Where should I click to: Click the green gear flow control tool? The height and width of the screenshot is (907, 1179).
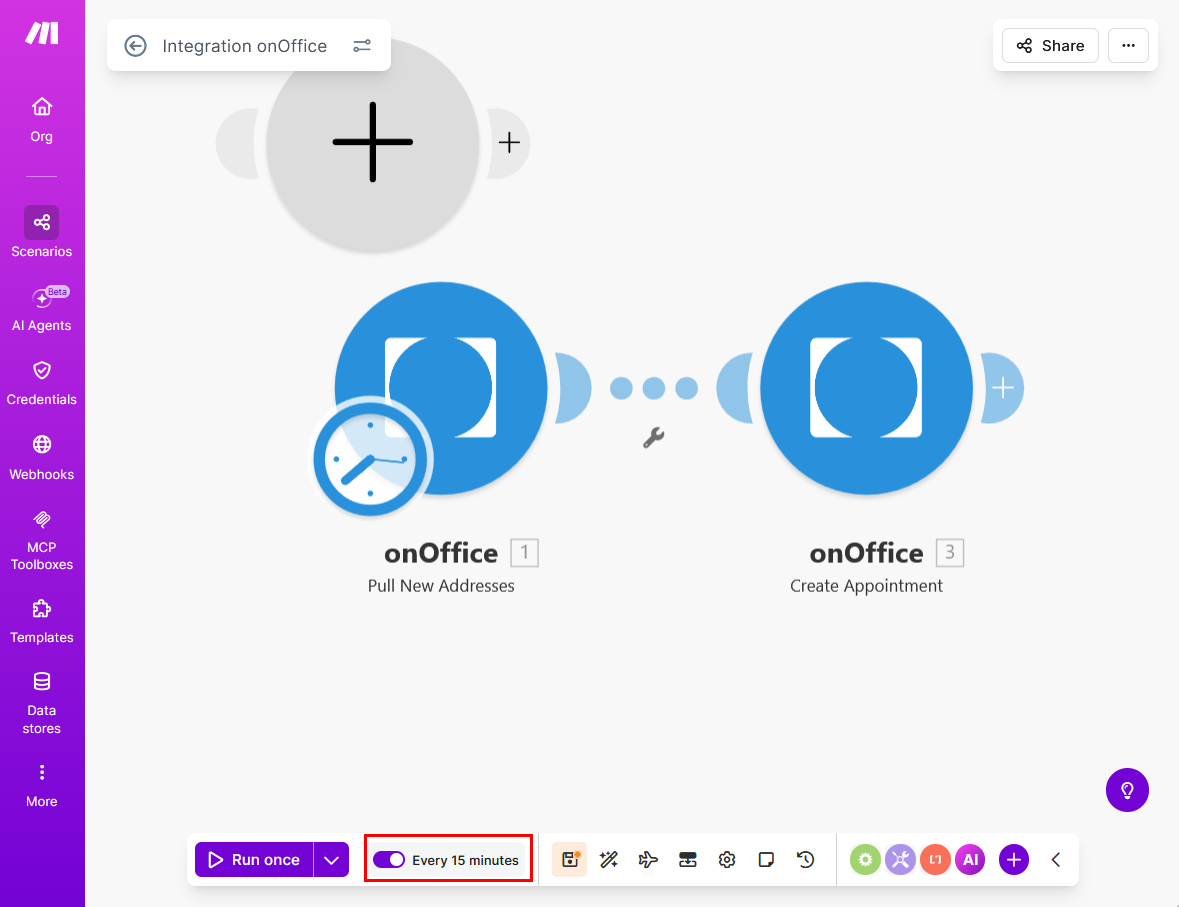point(865,860)
